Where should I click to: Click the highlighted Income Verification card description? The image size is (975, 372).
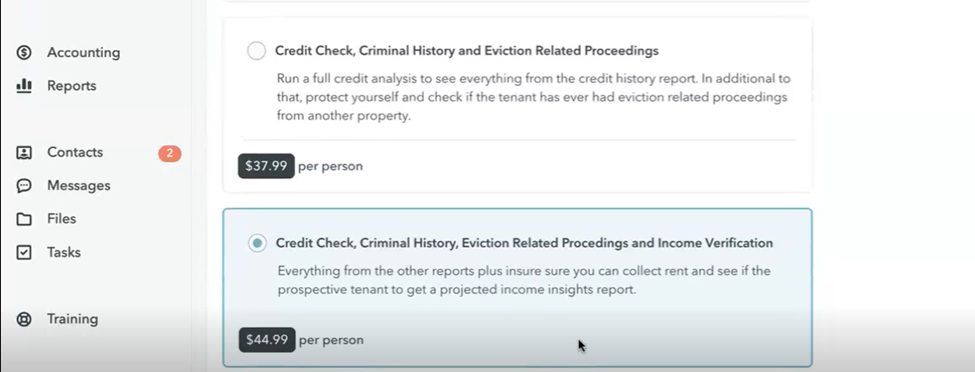point(524,281)
